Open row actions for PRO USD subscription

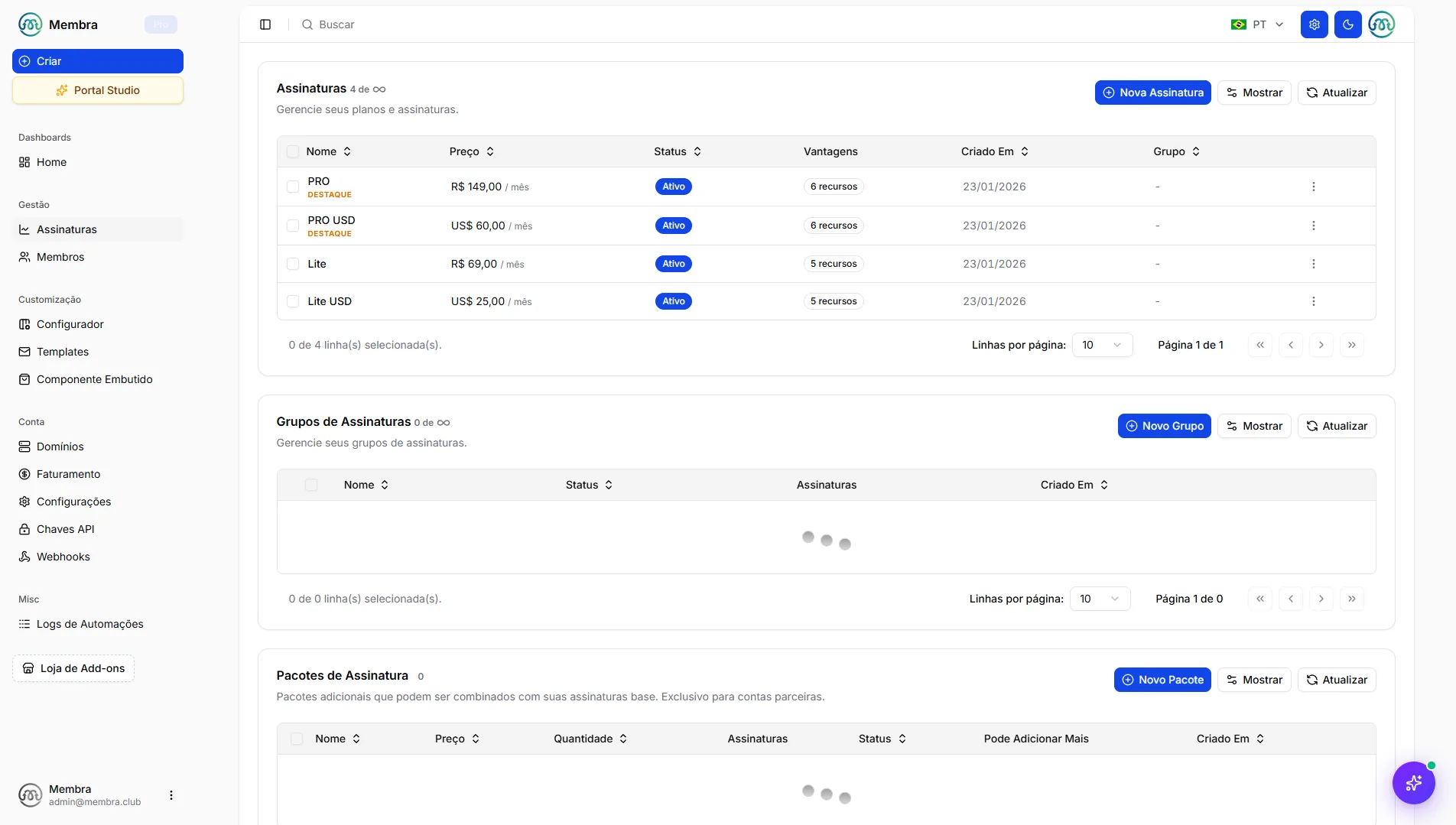(1314, 226)
